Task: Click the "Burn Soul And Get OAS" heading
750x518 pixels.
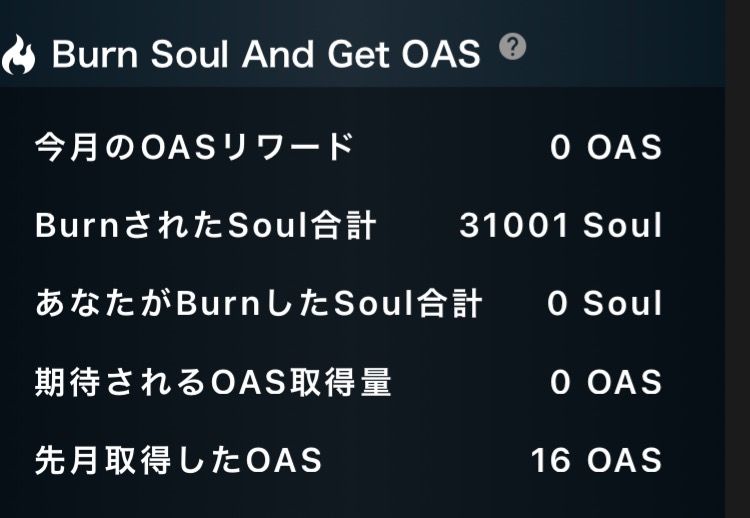Action: 266,55
